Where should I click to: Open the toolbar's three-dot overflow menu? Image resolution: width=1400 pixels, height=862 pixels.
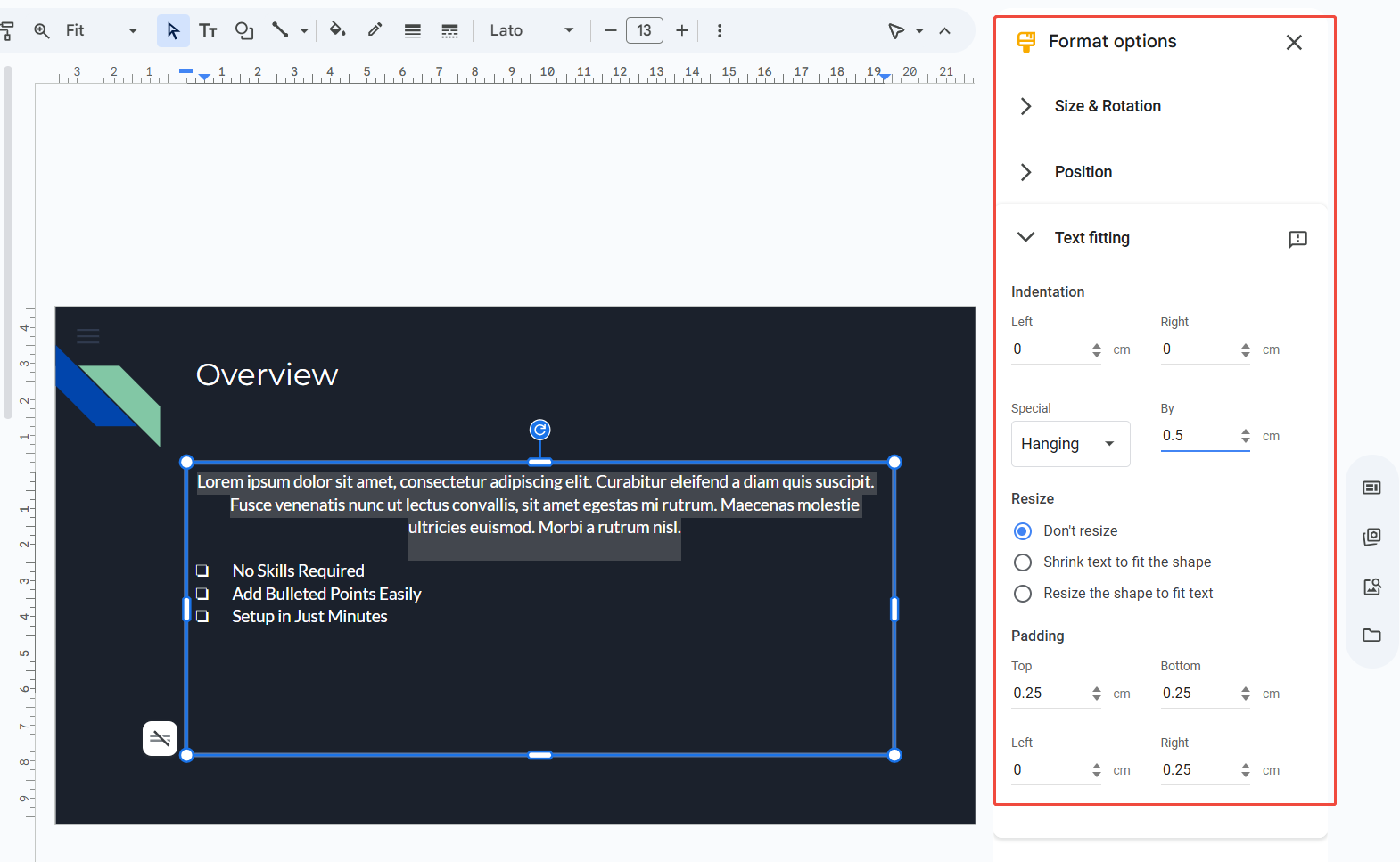tap(720, 31)
